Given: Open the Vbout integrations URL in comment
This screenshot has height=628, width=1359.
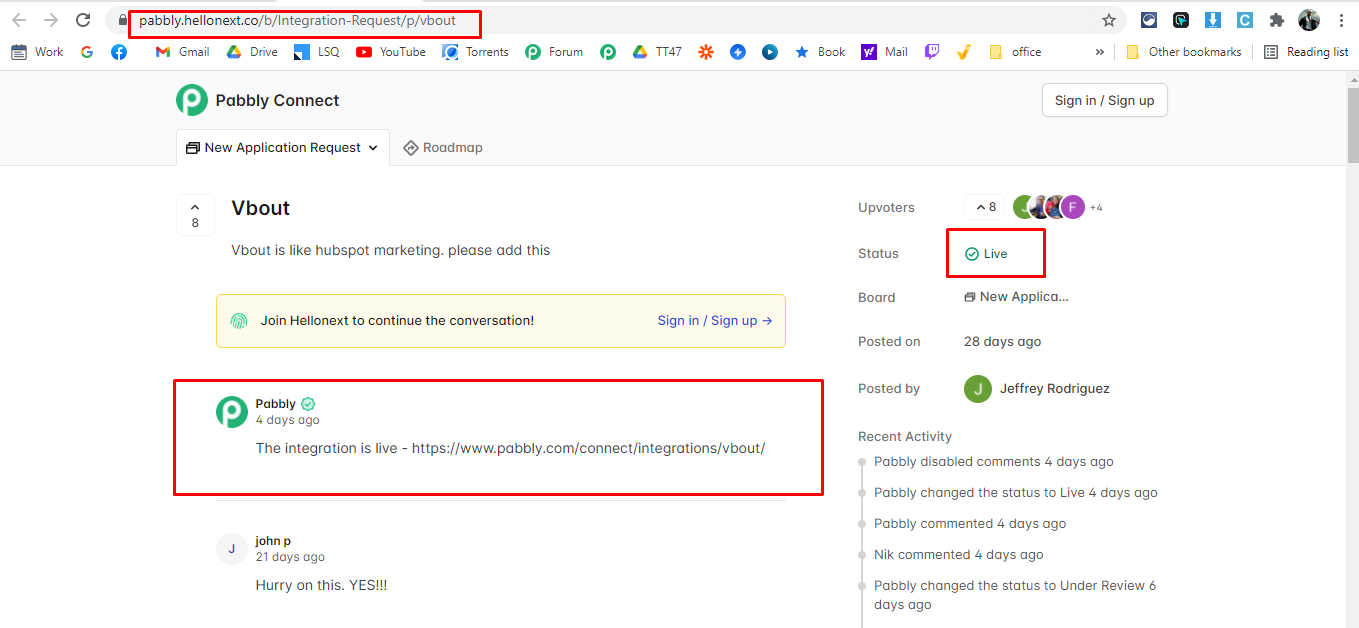Looking at the screenshot, I should [588, 448].
